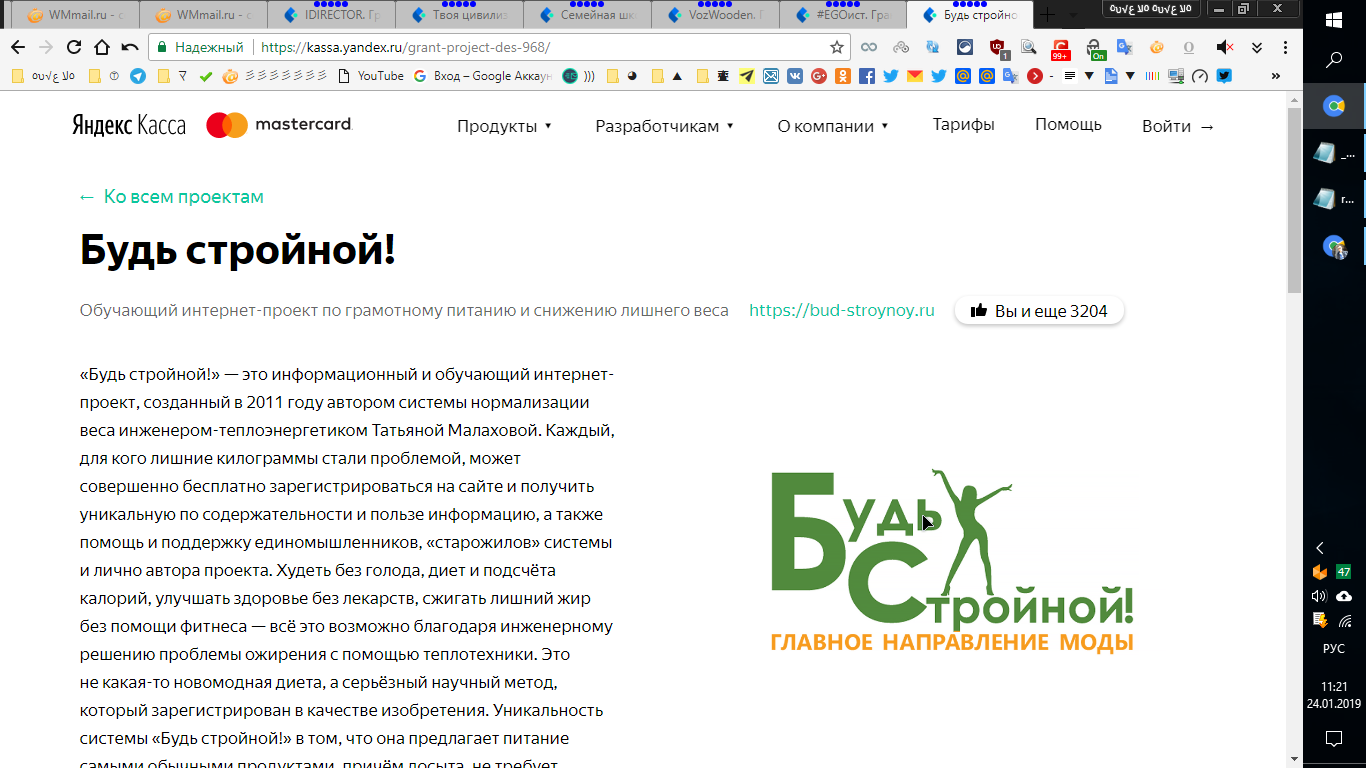Switch to the Твоя цивилиз tab

coord(460,16)
